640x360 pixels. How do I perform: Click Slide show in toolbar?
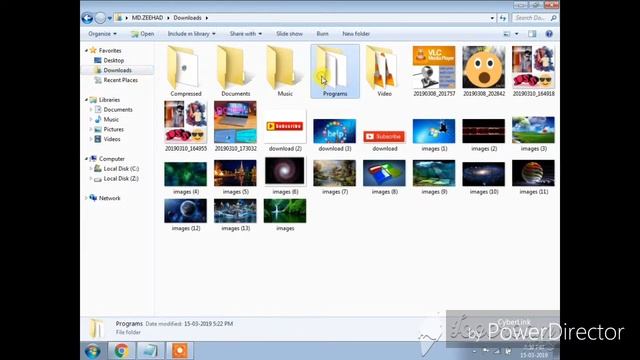289,34
